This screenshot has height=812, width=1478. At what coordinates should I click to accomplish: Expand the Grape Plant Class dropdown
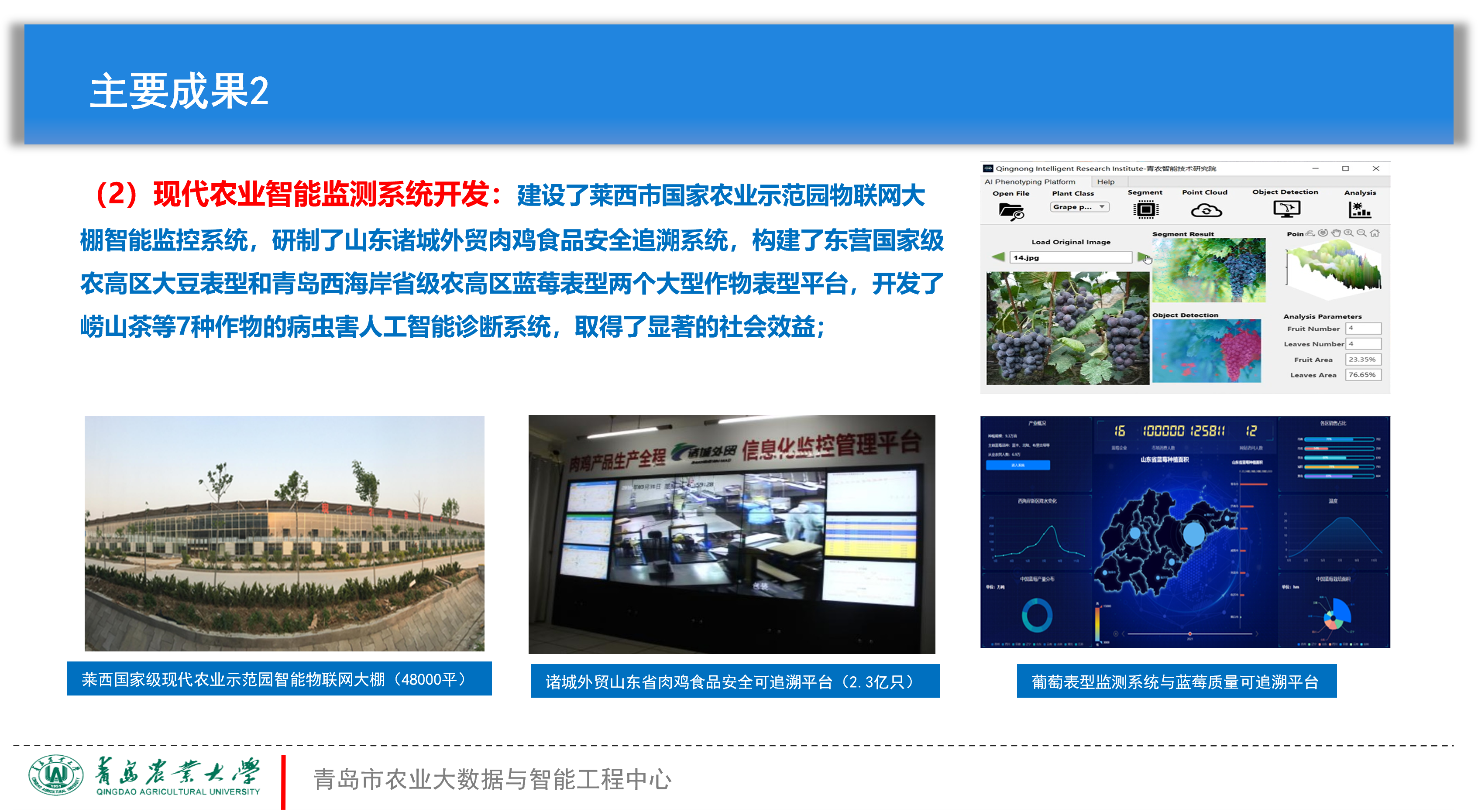1080,207
